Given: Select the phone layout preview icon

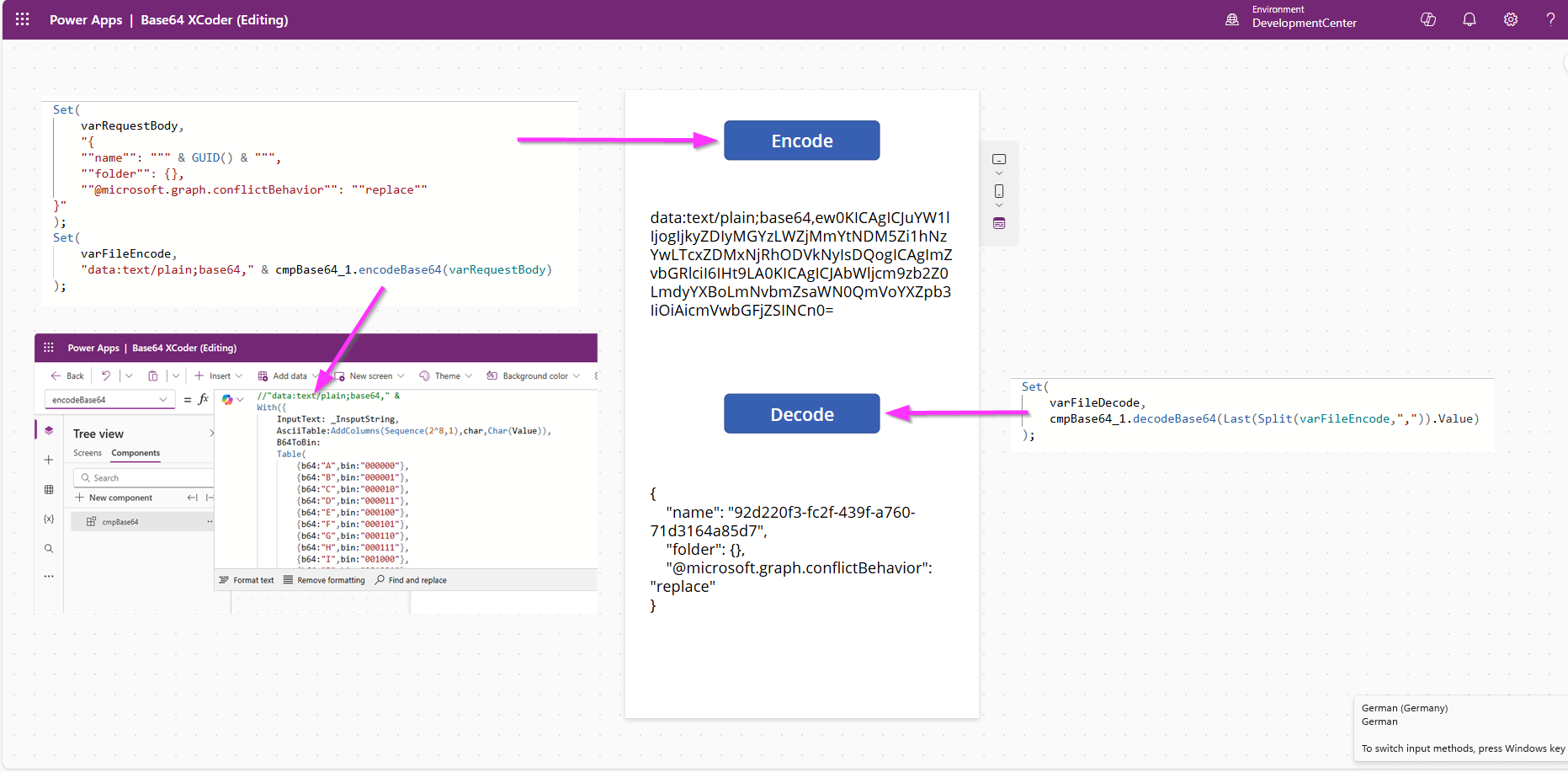Looking at the screenshot, I should [x=999, y=191].
